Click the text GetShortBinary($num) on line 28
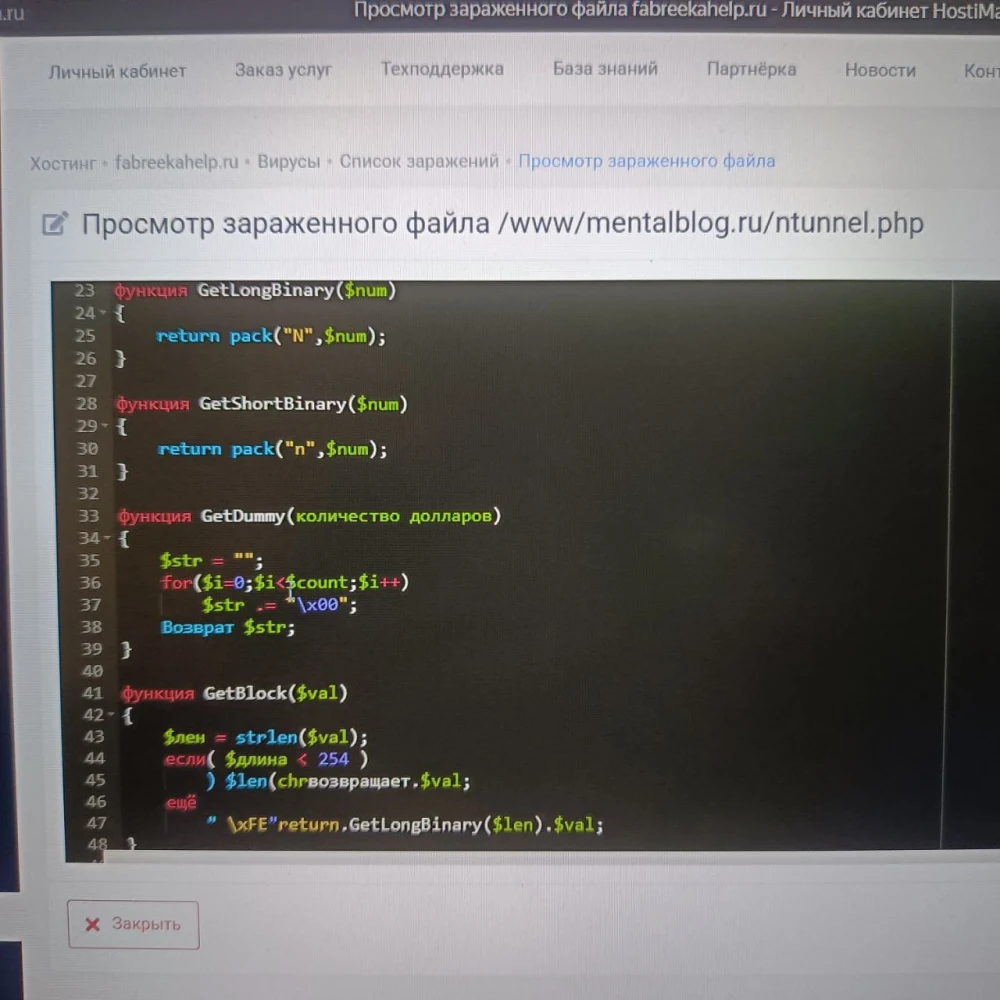 pos(303,404)
